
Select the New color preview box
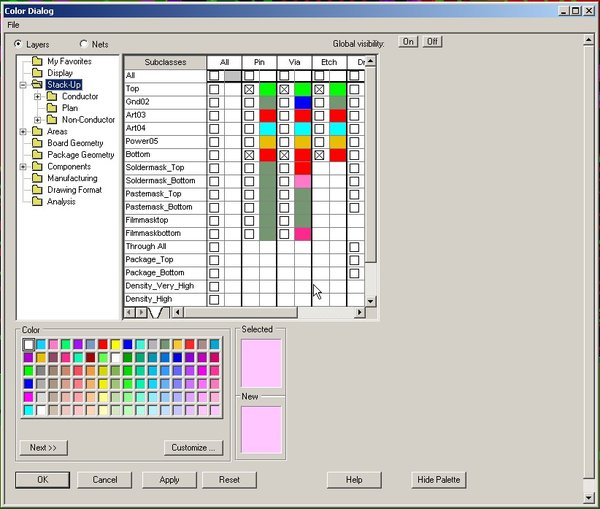coord(261,430)
